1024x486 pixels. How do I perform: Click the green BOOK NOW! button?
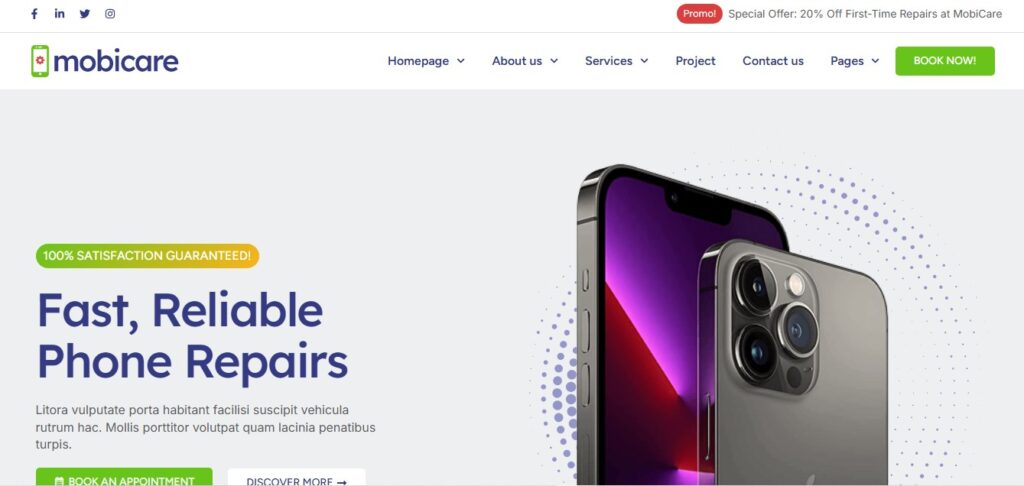pyautogui.click(x=945, y=61)
